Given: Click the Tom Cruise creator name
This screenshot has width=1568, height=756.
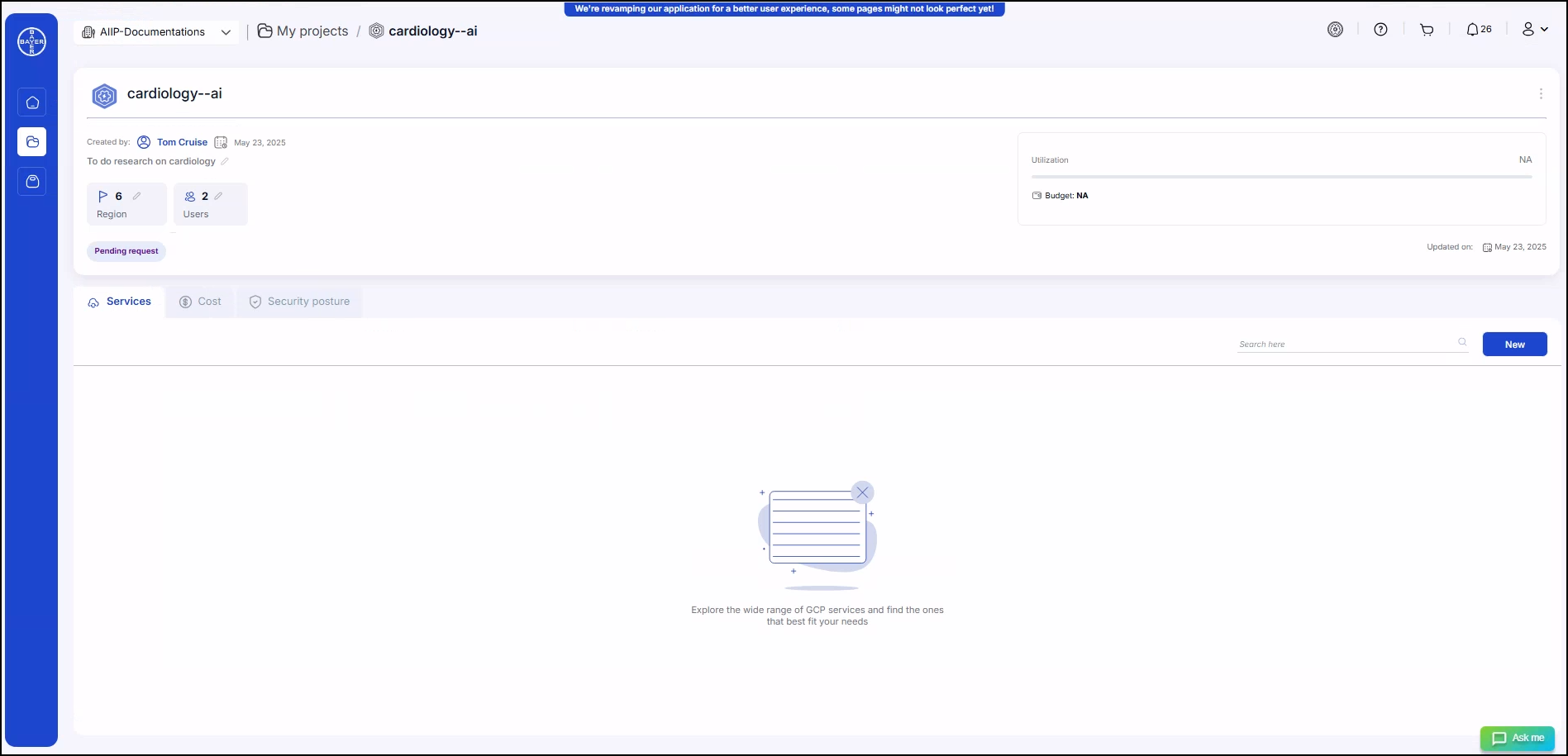Looking at the screenshot, I should tap(182, 142).
